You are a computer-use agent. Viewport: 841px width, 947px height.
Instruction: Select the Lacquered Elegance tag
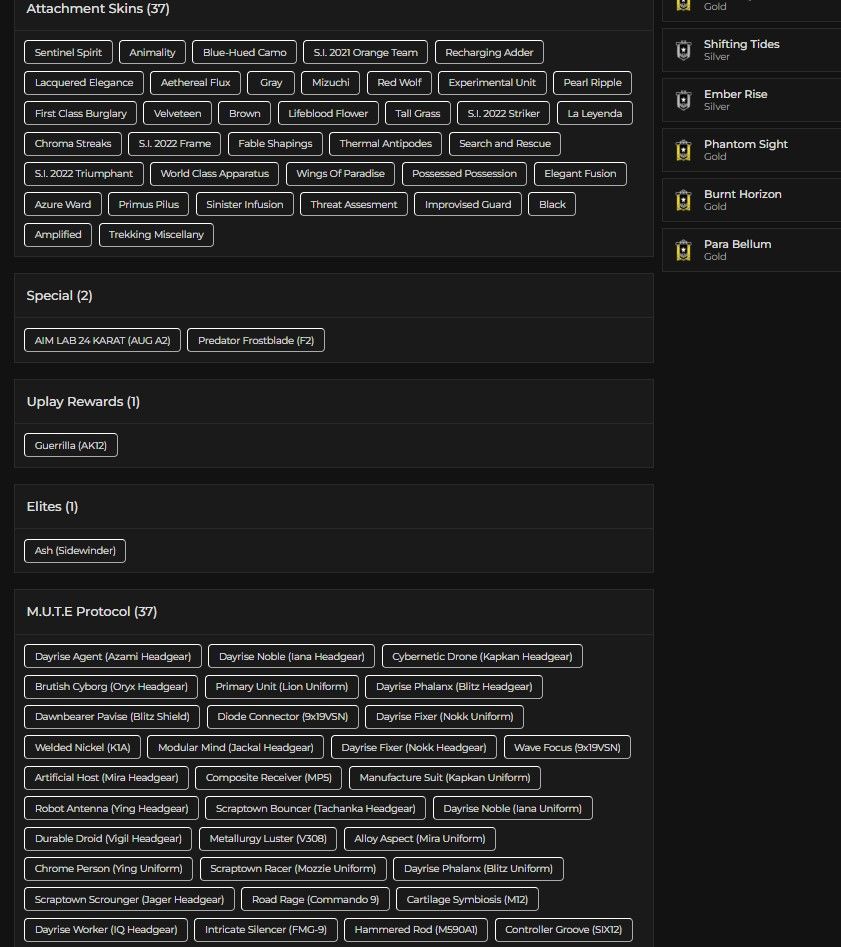(84, 83)
